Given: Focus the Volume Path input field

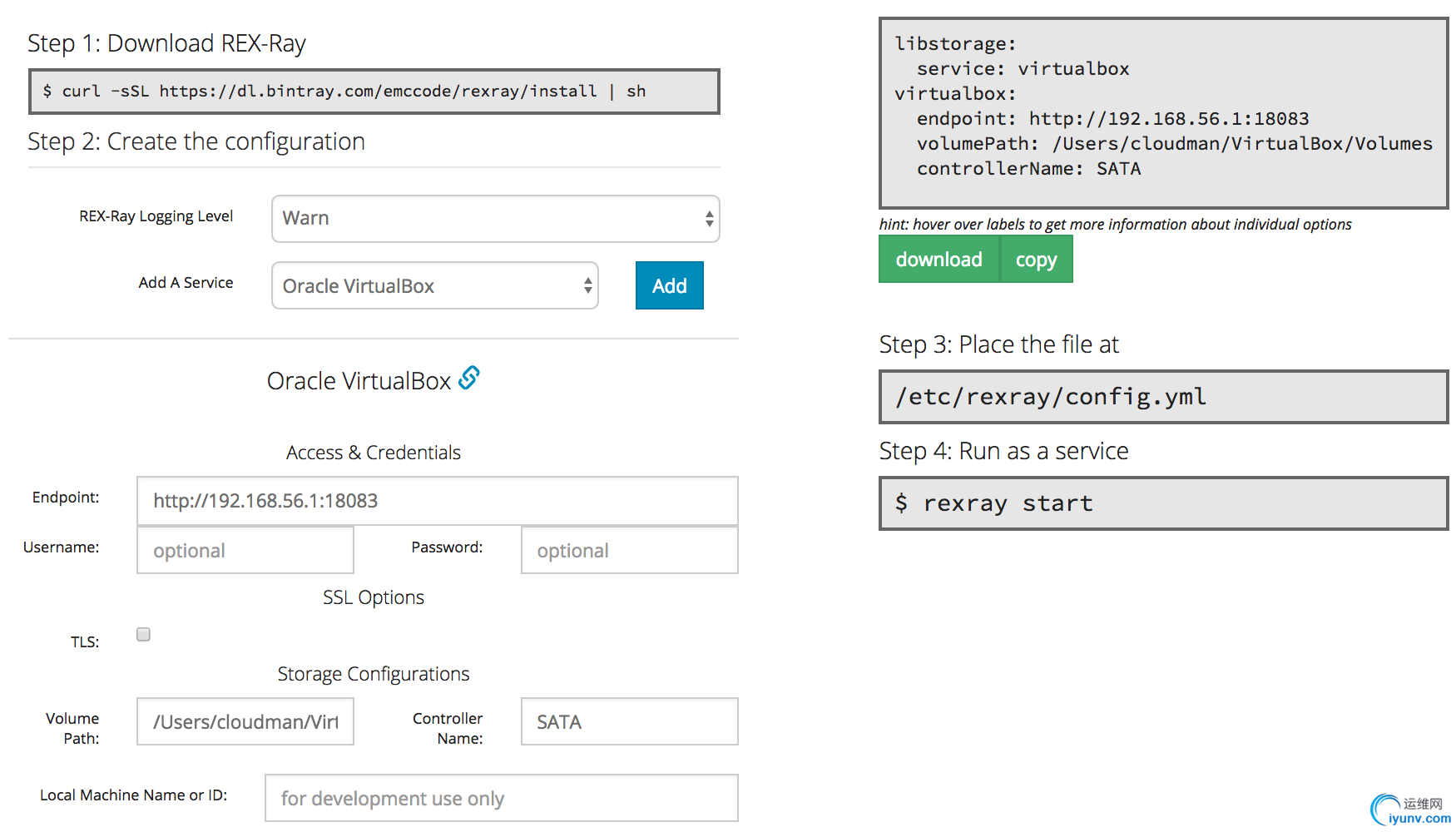Looking at the screenshot, I should [245, 721].
